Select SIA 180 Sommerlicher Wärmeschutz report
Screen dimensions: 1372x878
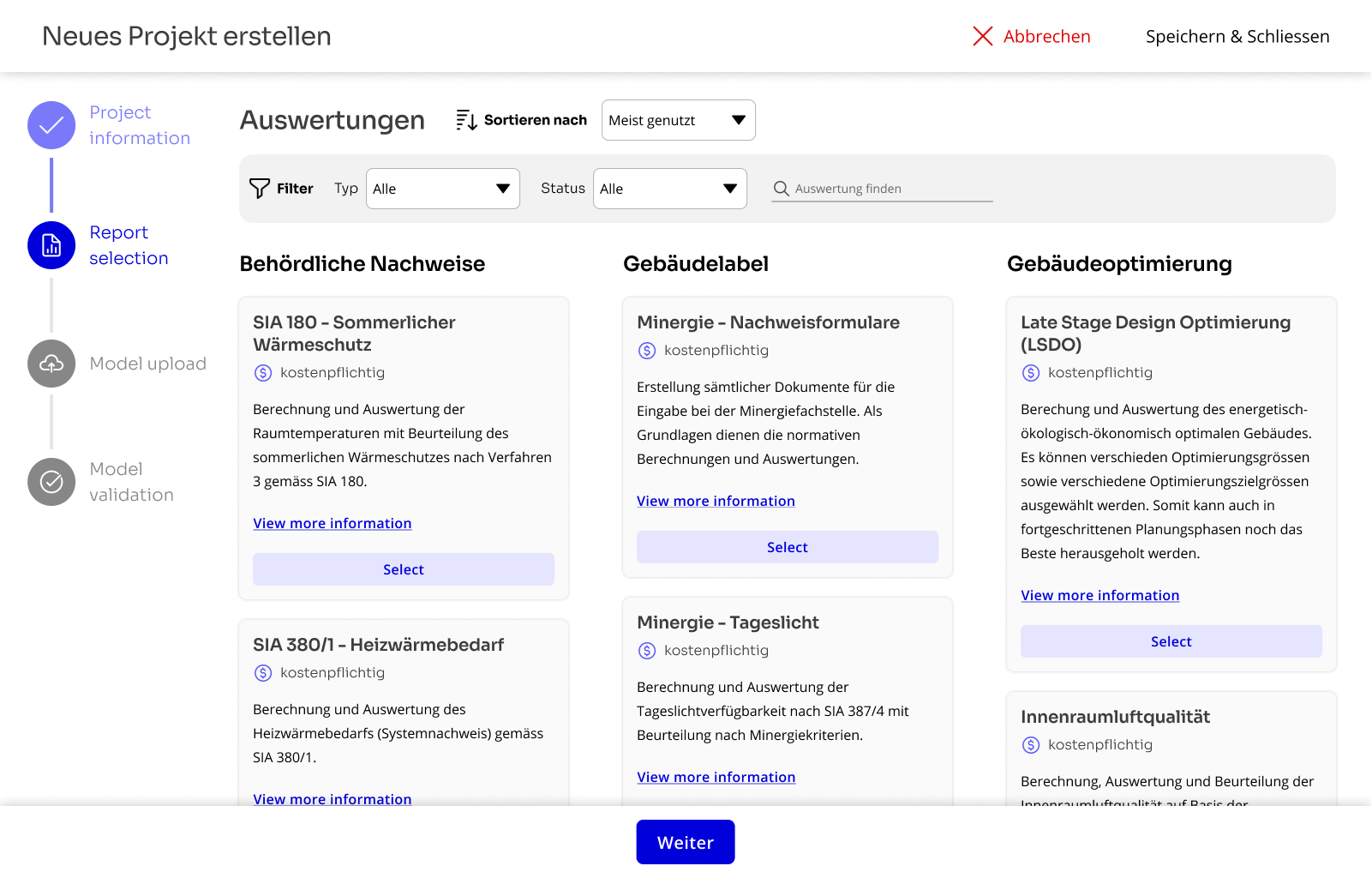coord(404,569)
